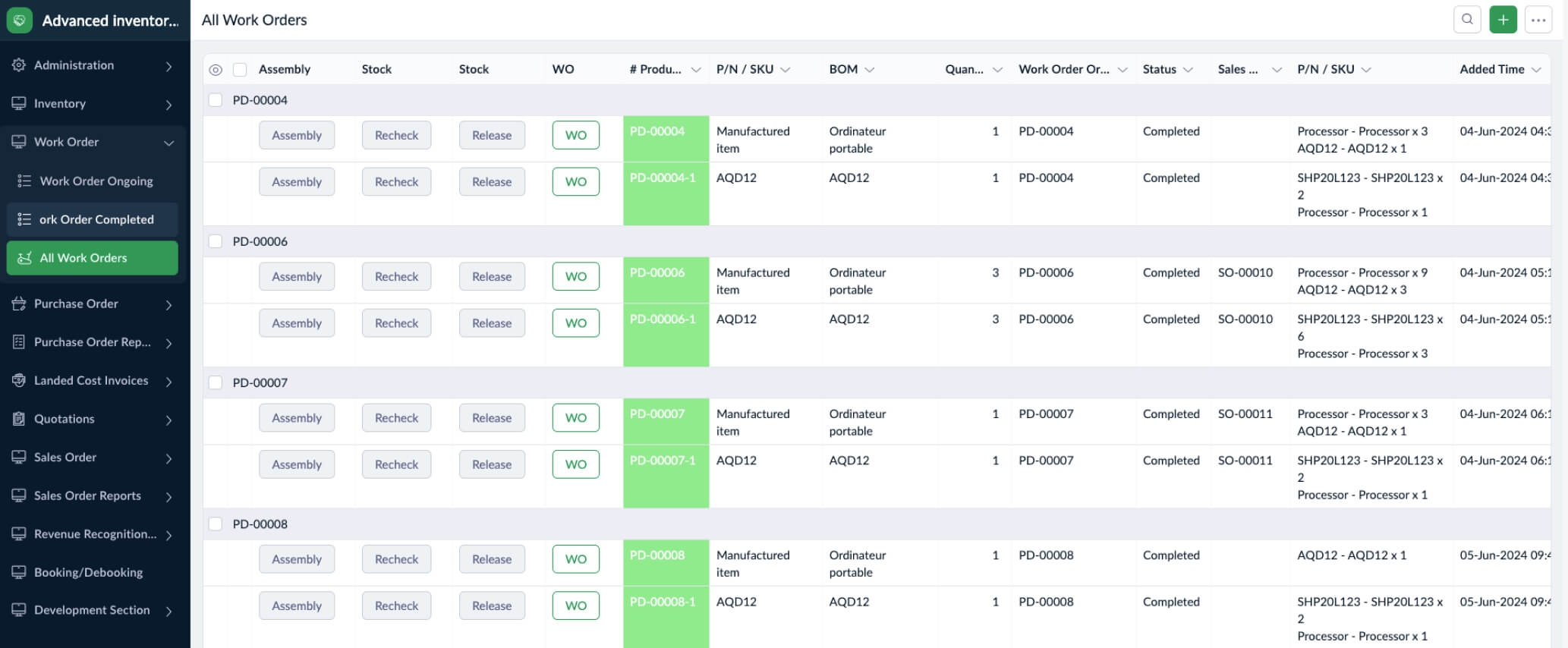
Task: Toggle the eye column visibility icon
Action: click(216, 70)
